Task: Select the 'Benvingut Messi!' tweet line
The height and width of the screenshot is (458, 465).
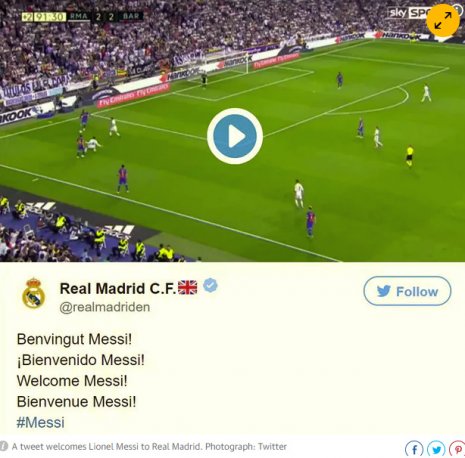Action: pos(74,339)
